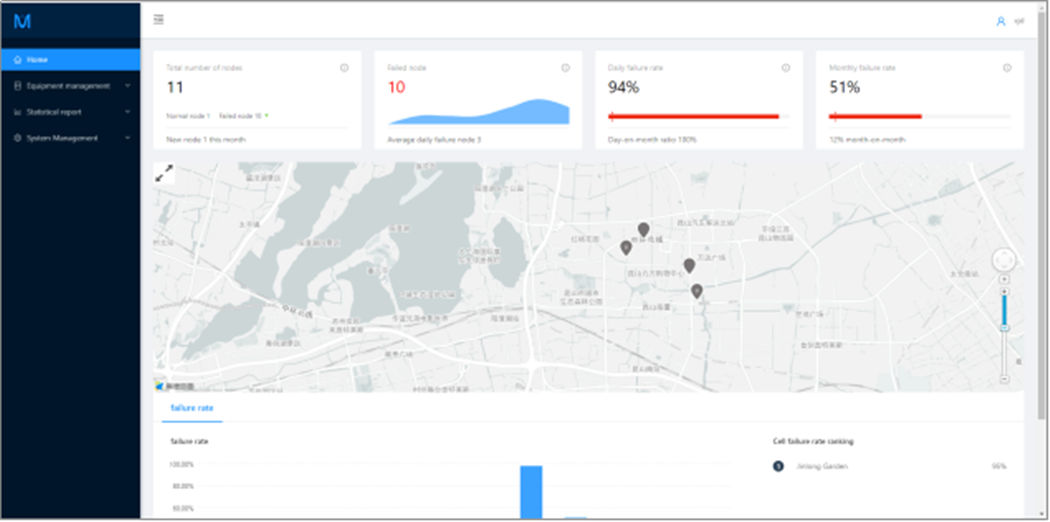Click the 94% daily failure value
The width and height of the screenshot is (1050, 522).
coord(623,88)
